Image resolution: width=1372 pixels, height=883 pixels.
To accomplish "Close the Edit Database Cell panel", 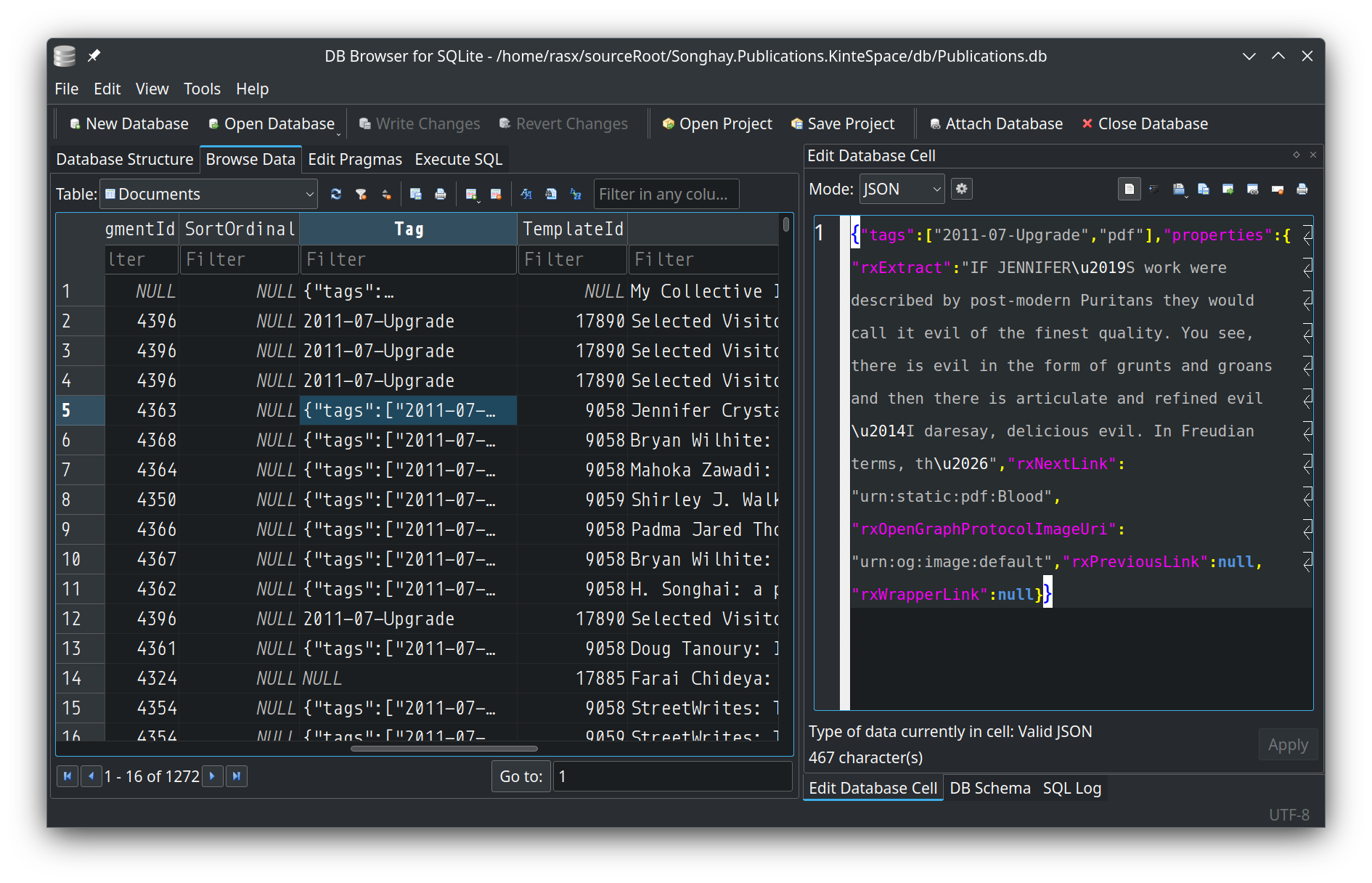I will (x=1313, y=155).
